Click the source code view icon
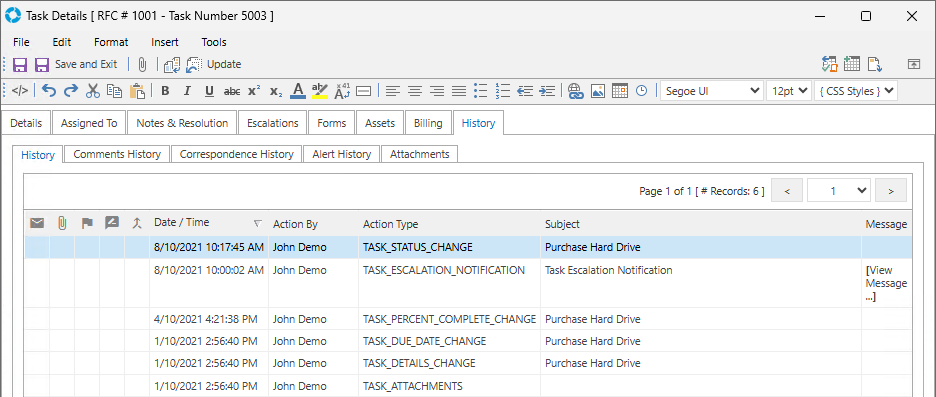 point(20,91)
